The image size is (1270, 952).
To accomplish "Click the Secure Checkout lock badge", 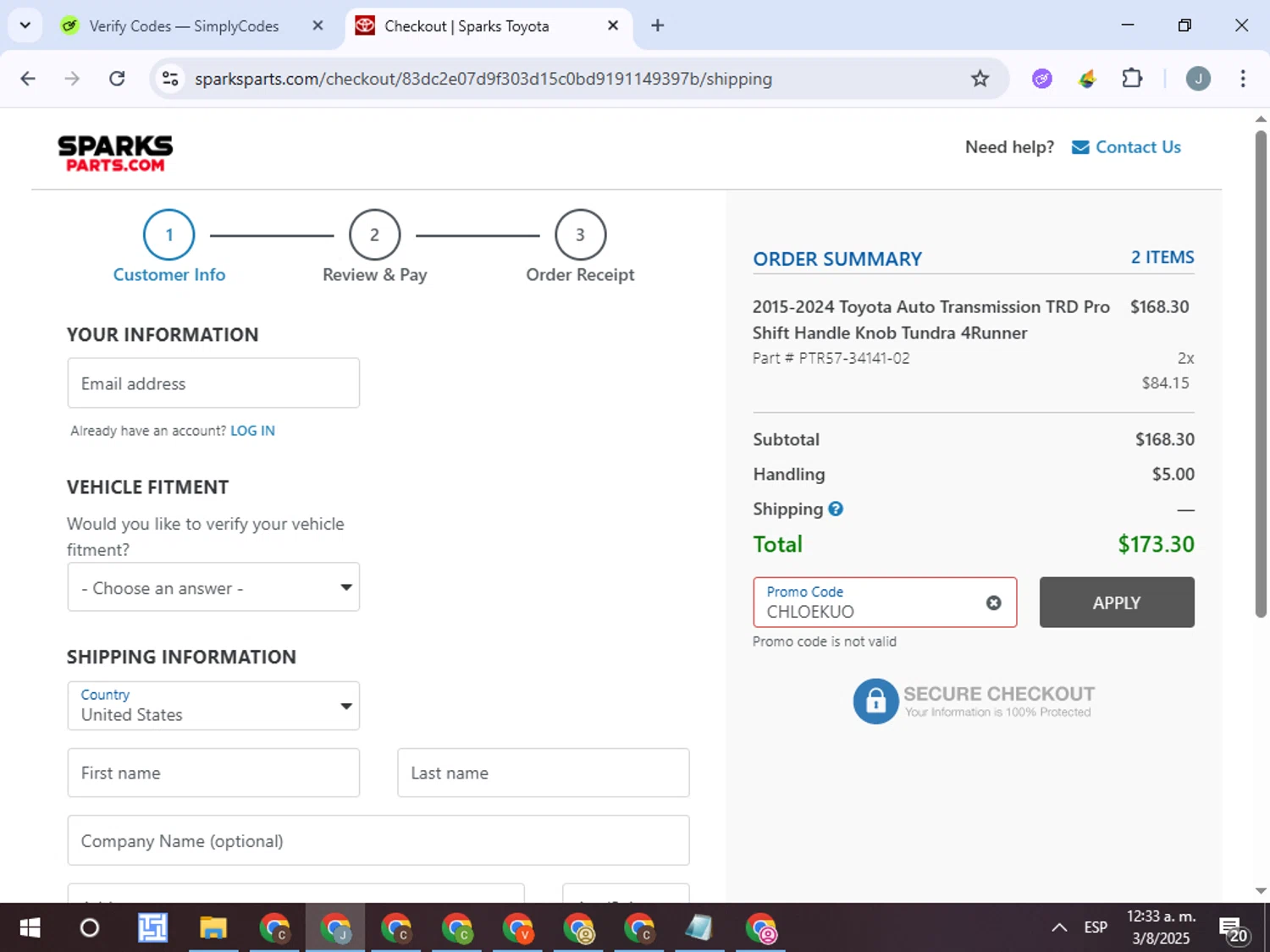I will (974, 701).
